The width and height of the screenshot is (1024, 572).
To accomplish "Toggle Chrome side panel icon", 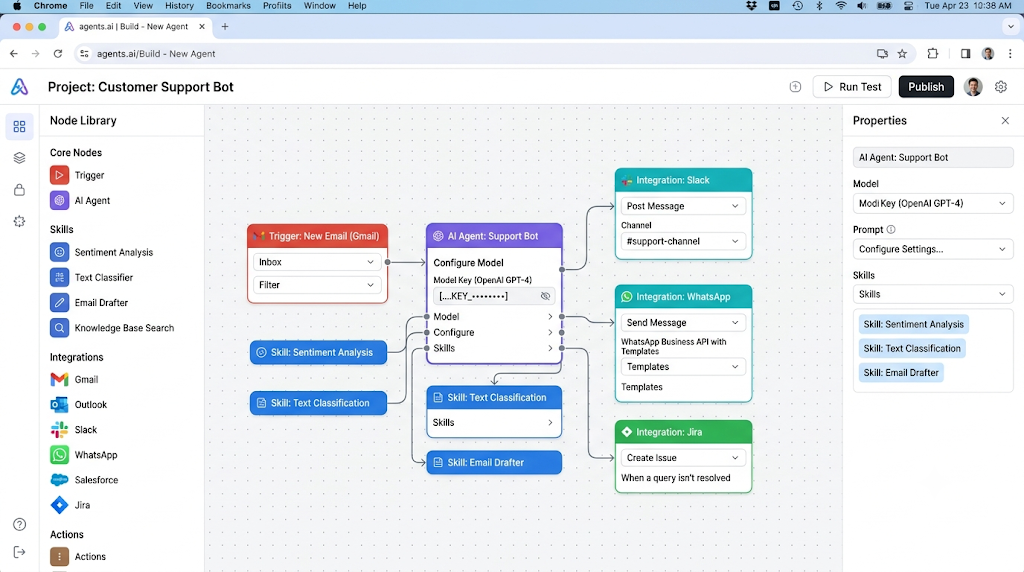I will 965,54.
